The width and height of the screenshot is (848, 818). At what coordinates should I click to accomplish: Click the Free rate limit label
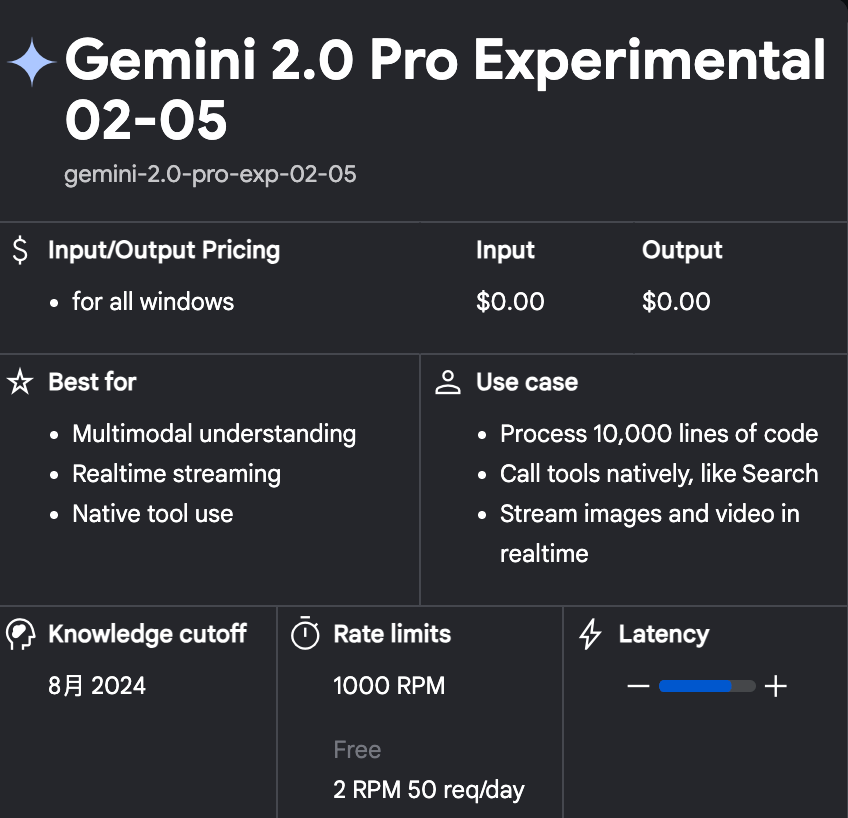357,749
